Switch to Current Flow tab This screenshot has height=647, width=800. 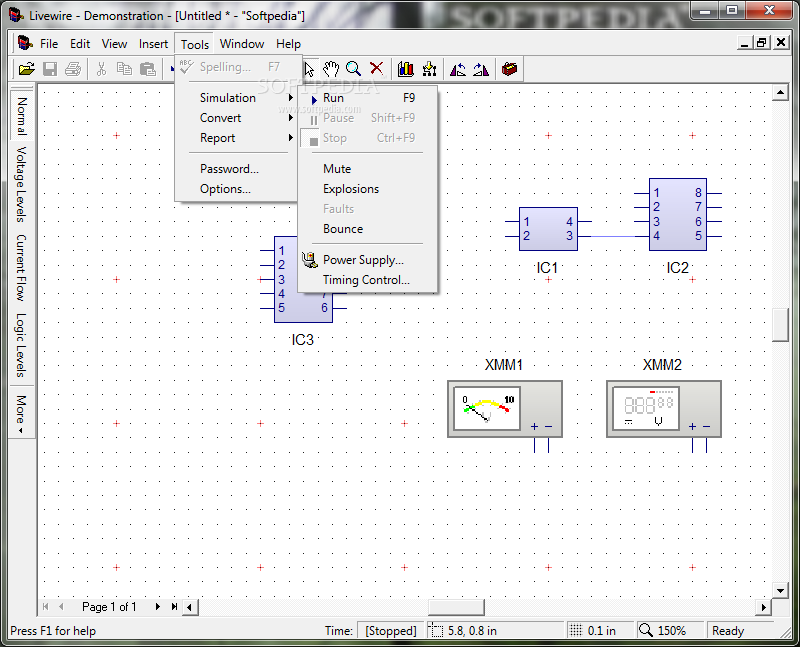click(x=21, y=267)
